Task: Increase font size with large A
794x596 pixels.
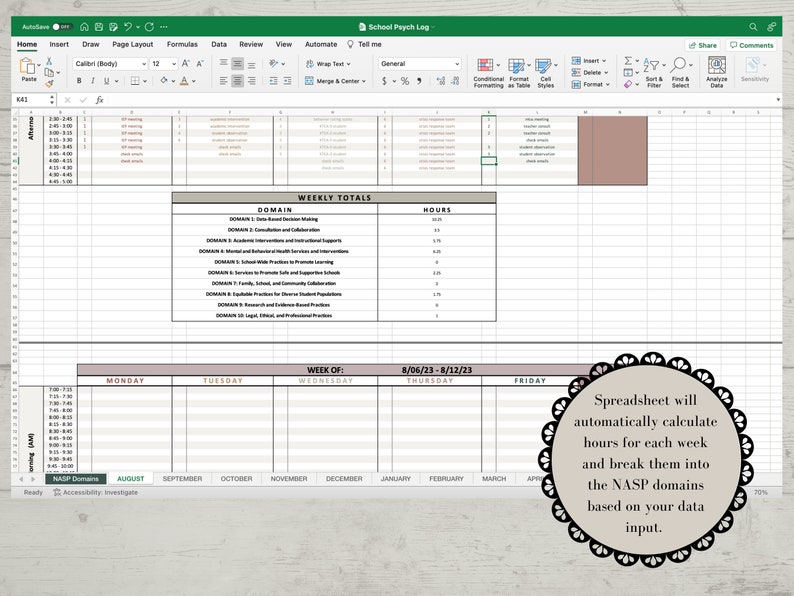Action: tap(185, 64)
